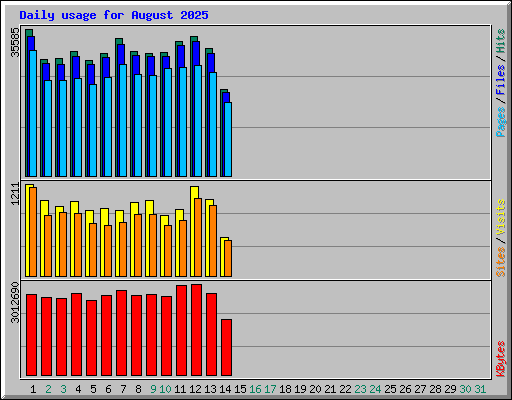Click the cyan Pages bar for day 10
Viewport: 512px width, 400px height.
(168, 122)
